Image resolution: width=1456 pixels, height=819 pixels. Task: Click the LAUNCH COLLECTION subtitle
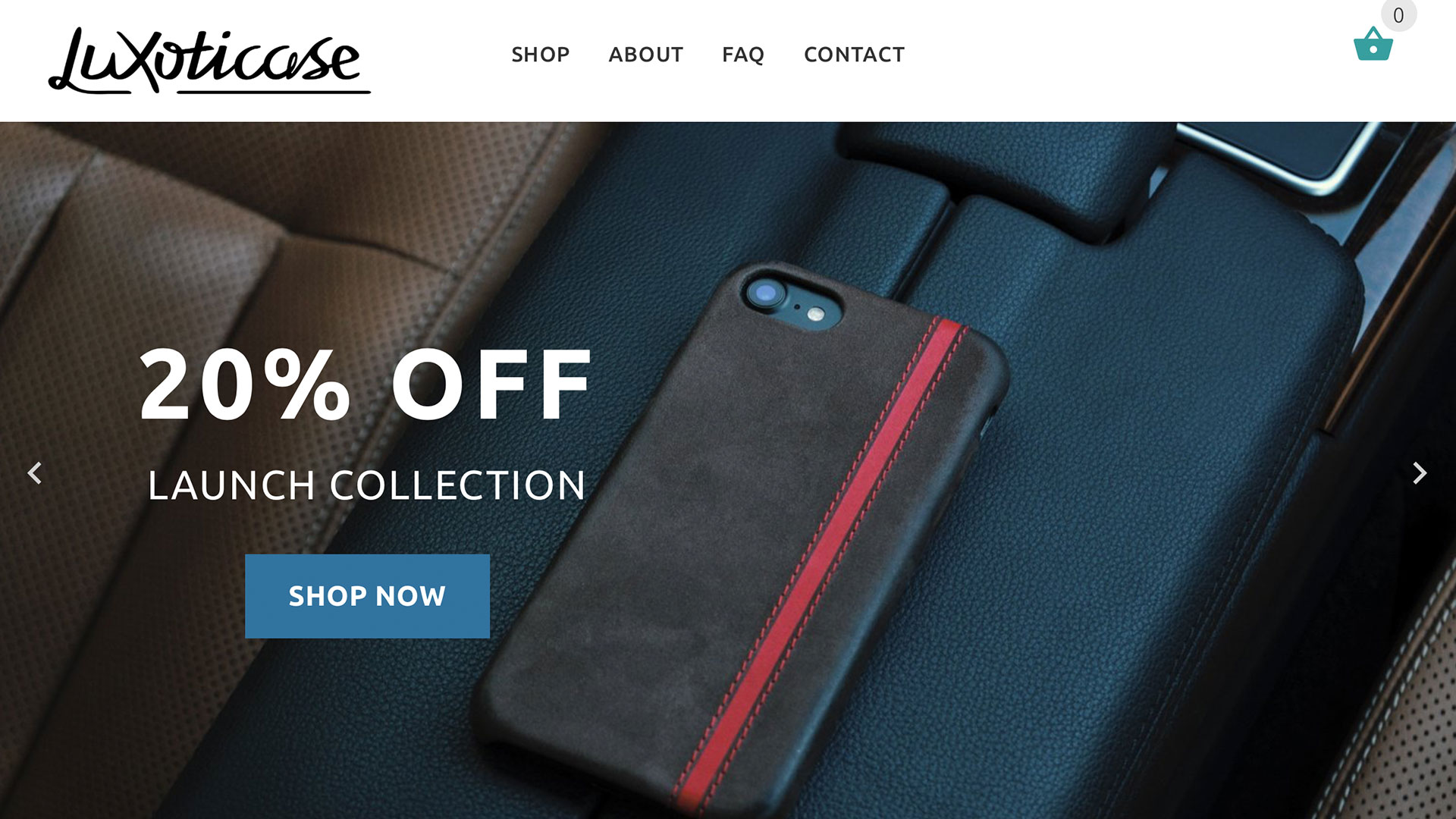(367, 485)
